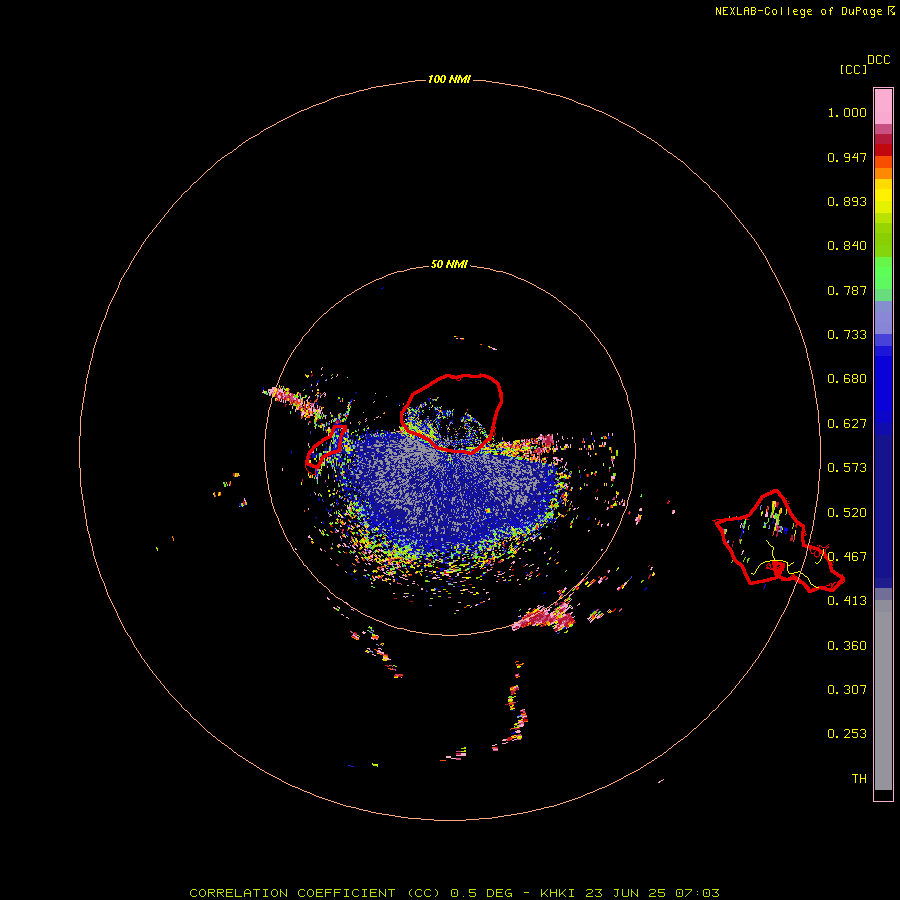Image resolution: width=900 pixels, height=900 pixels.
Task: Click the 0.467 scale value
Action: pos(847,557)
